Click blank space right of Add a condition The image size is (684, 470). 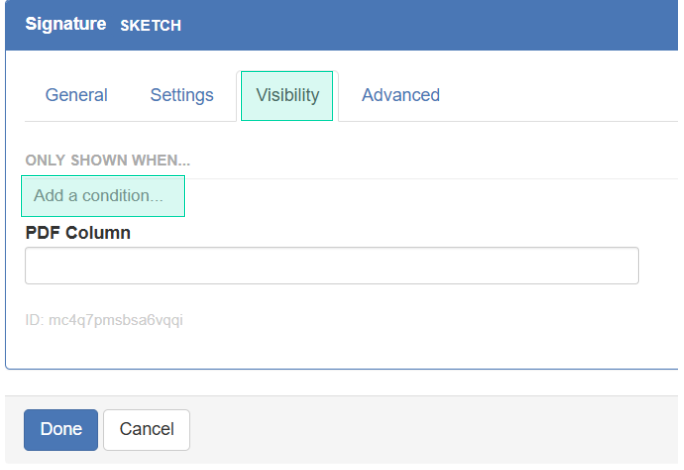point(420,196)
